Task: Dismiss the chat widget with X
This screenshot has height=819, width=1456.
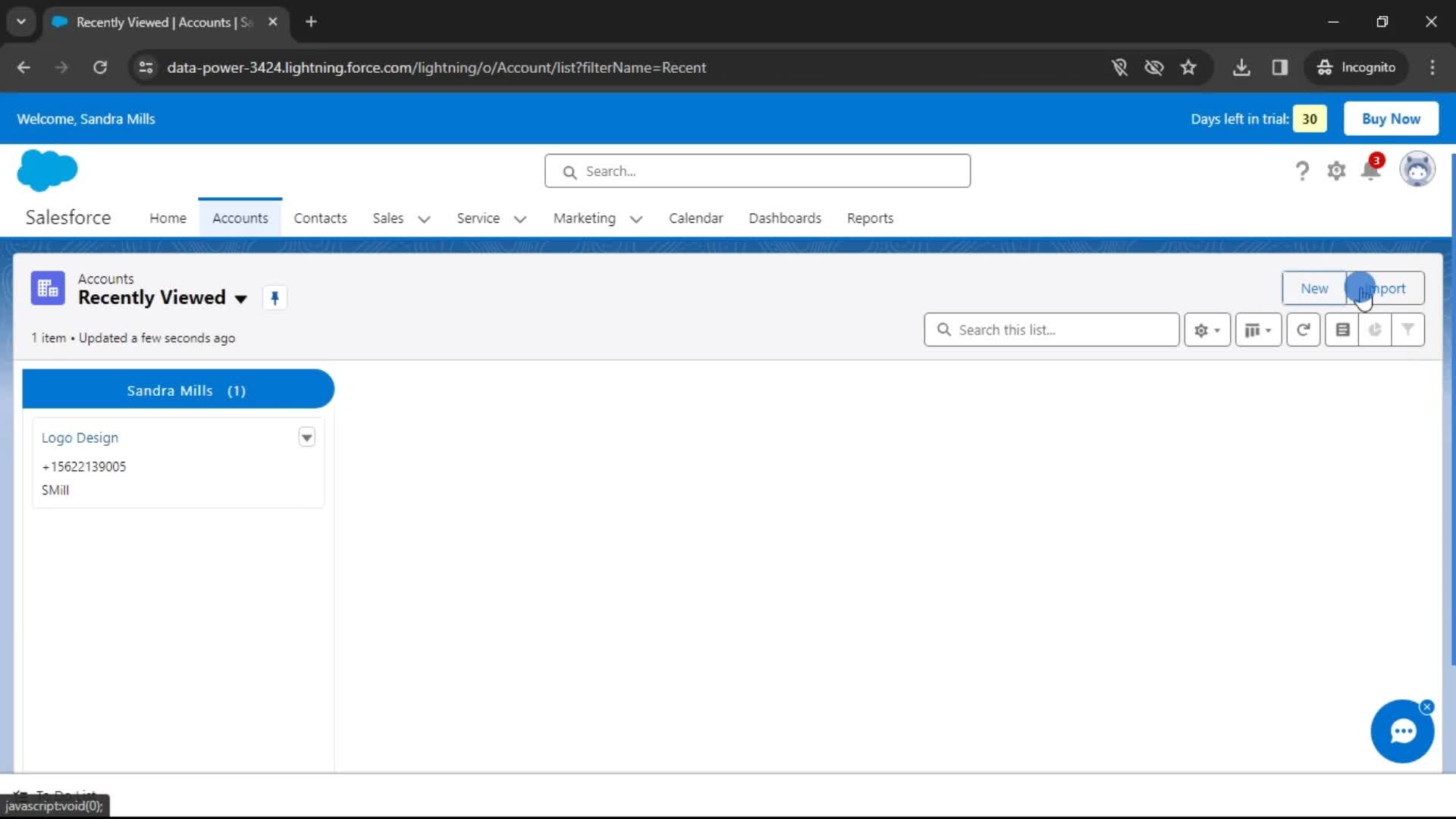Action: [1426, 707]
